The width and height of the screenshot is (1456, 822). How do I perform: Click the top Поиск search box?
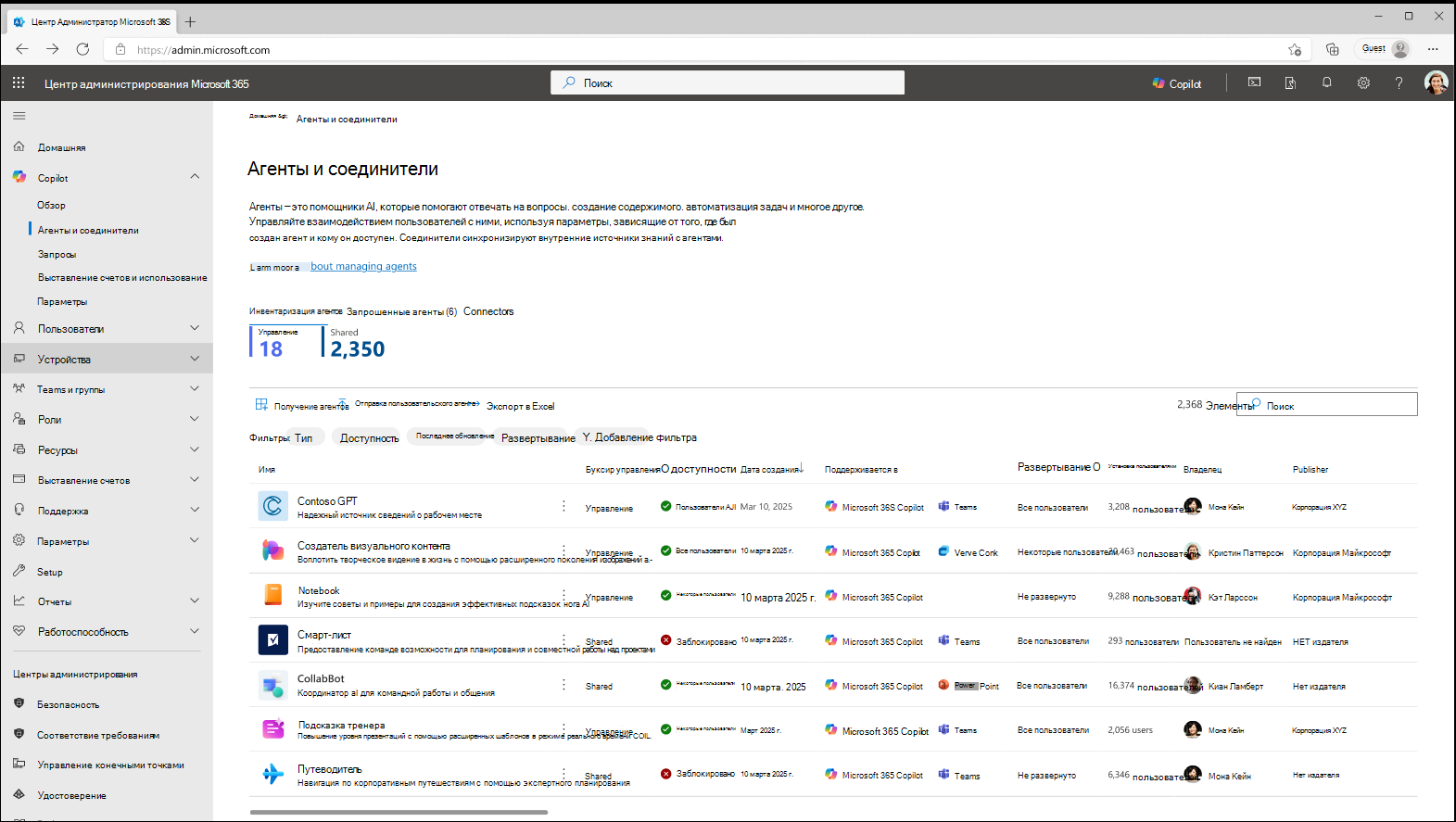(728, 82)
